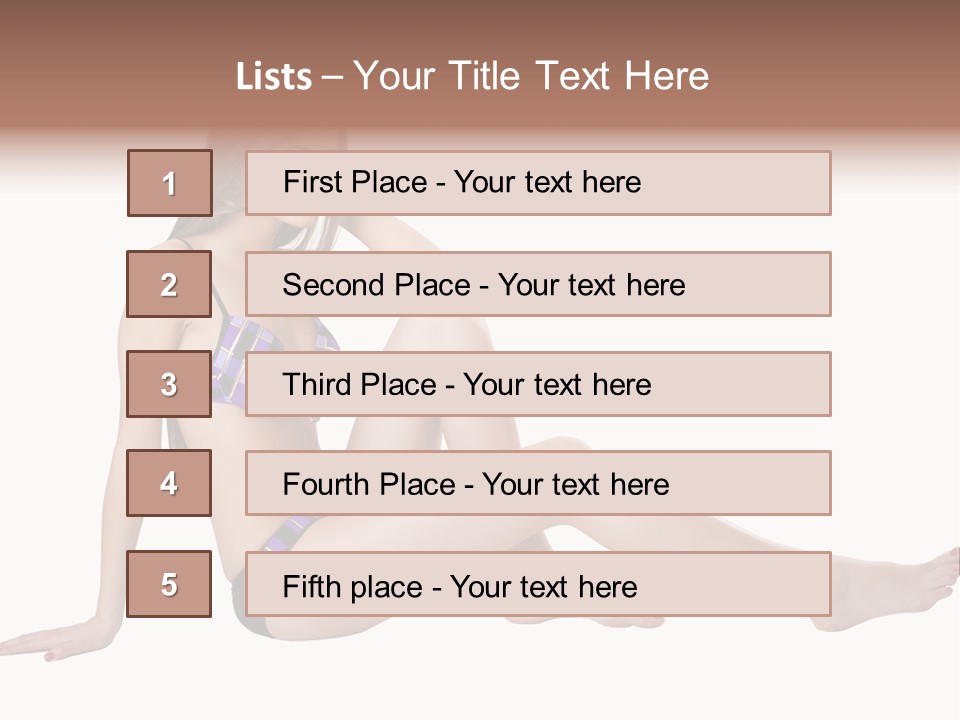Click blank right end of Fourth Place bar

pos(765,483)
